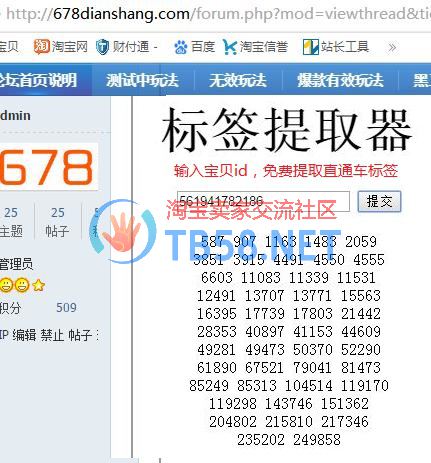
Task: Click the 编辑 admin link
Action: point(24,335)
